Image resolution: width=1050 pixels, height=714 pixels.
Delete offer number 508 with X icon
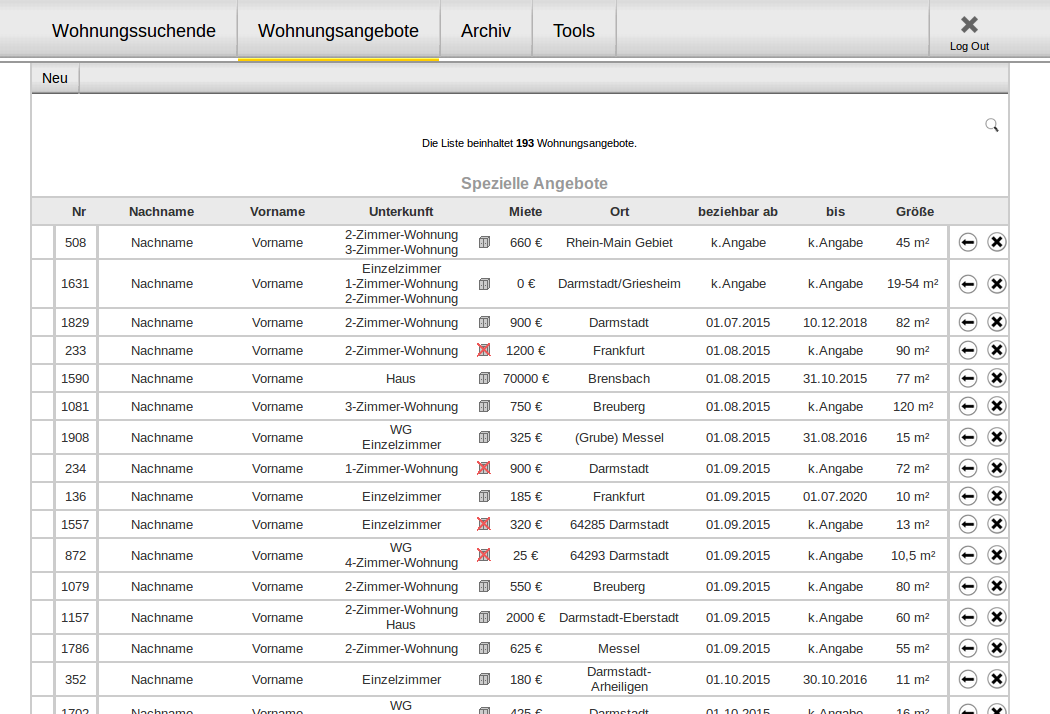[996, 242]
